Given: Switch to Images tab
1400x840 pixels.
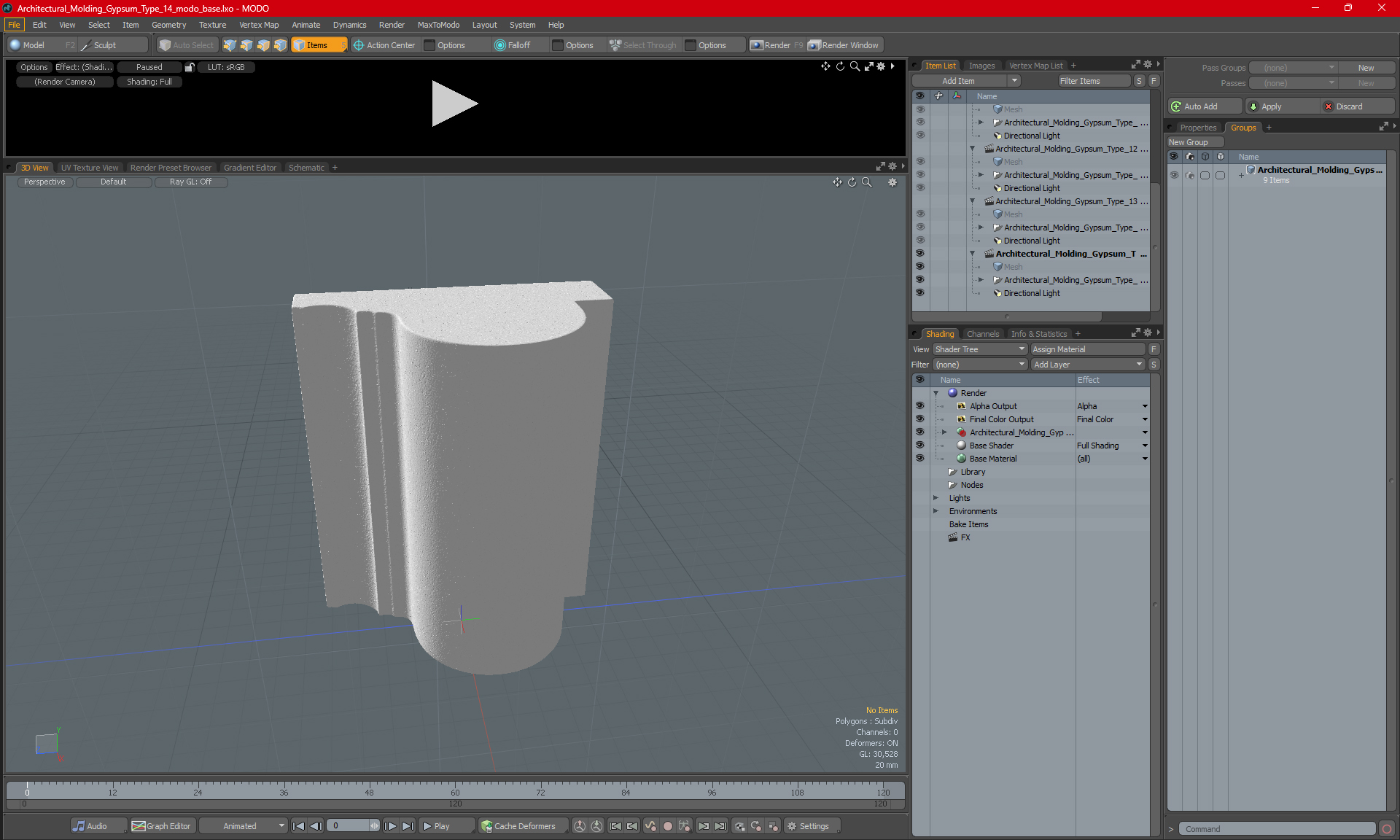Looking at the screenshot, I should [981, 66].
